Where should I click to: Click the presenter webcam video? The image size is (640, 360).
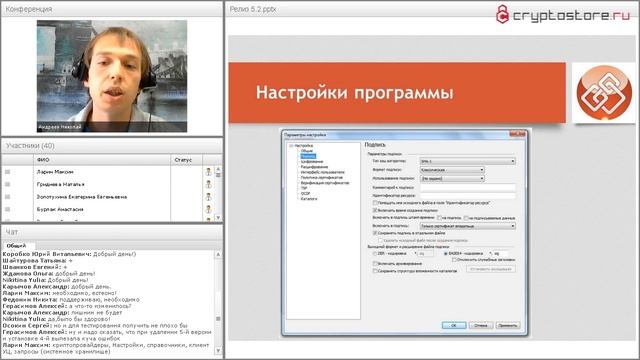112,76
